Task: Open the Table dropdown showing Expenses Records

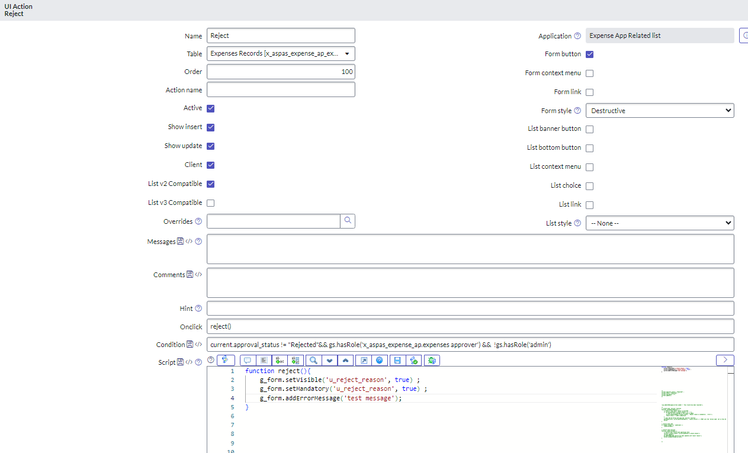Action: pos(281,53)
